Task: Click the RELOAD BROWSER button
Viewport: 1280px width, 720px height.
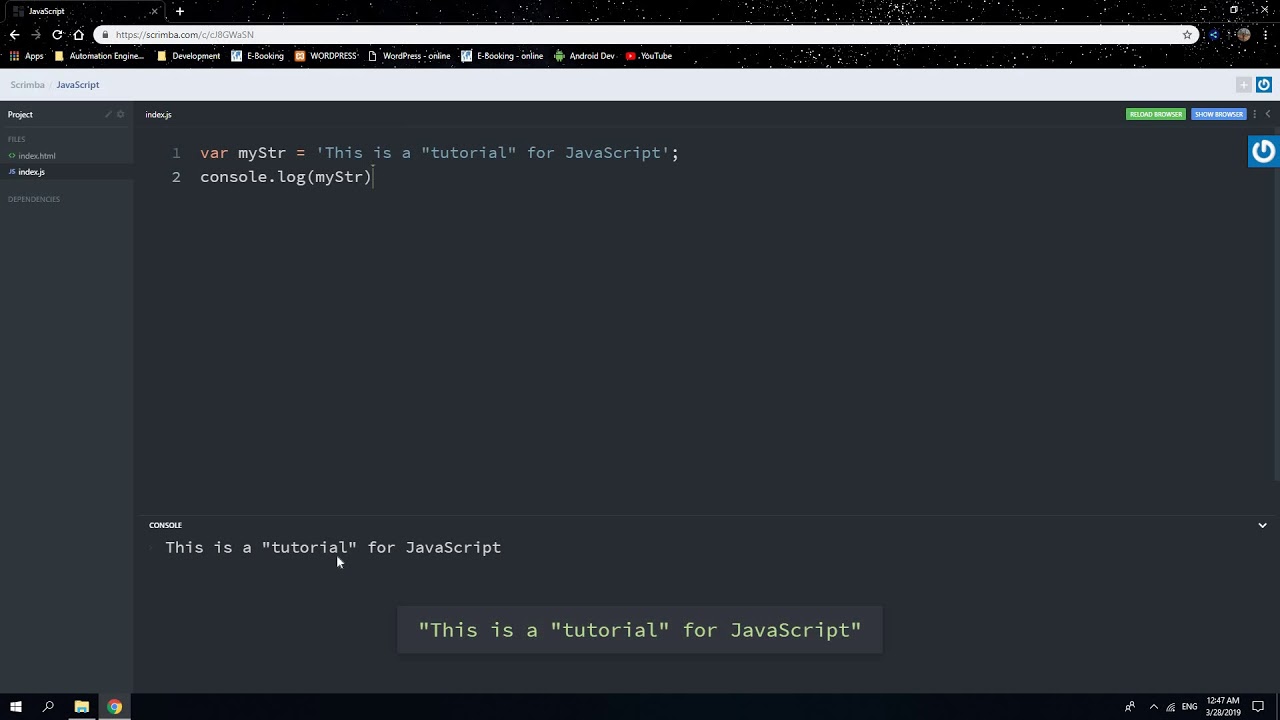Action: [x=1155, y=114]
